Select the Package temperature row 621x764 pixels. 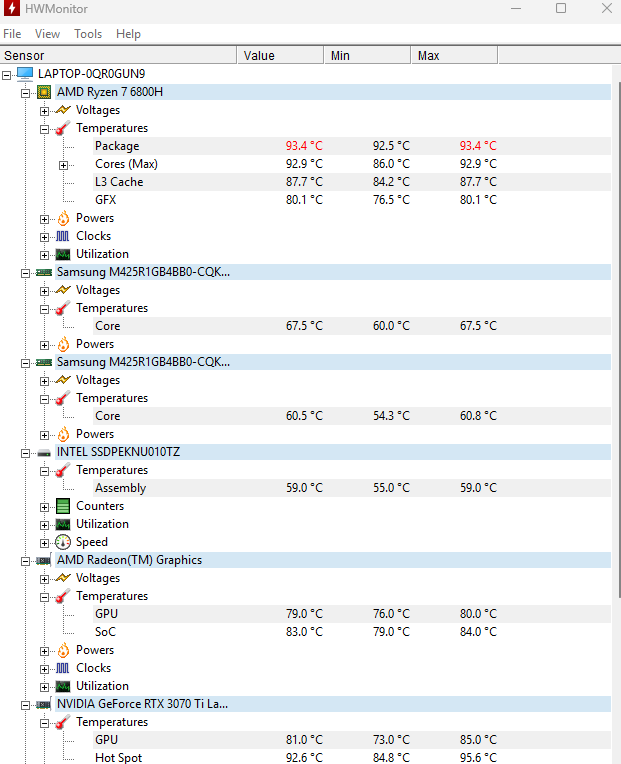point(352,146)
